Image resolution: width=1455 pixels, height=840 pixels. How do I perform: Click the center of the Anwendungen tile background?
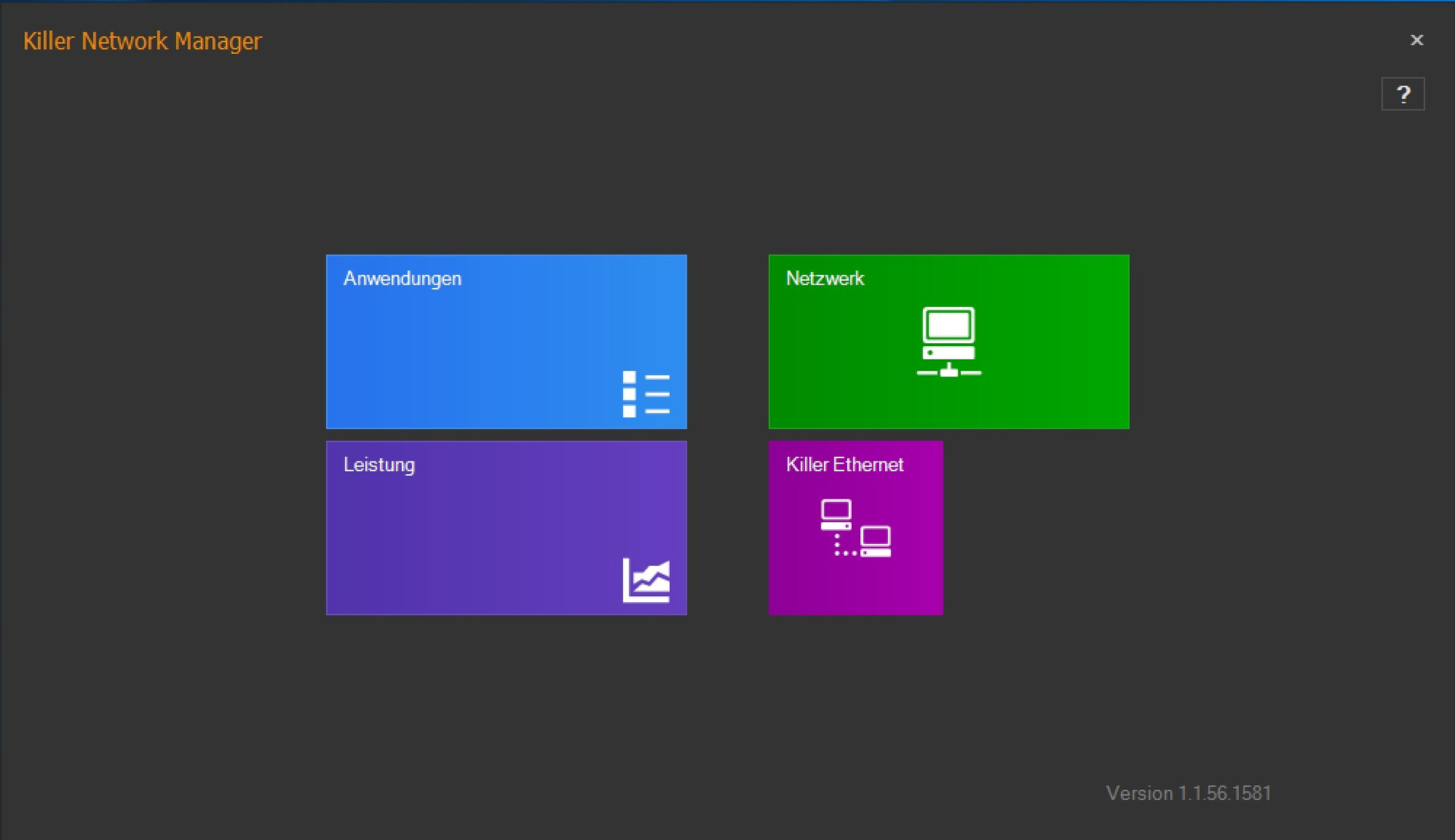[x=506, y=342]
